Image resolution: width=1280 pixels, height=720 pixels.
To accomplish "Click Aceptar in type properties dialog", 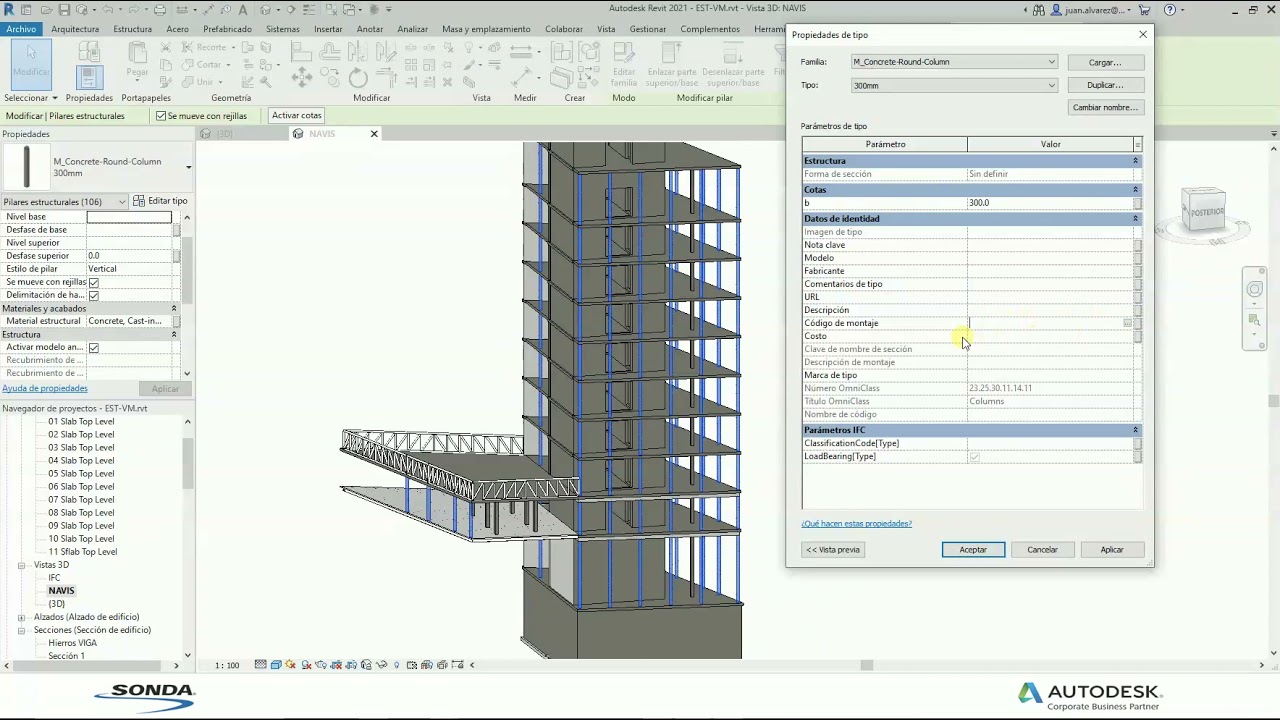I will click(973, 550).
